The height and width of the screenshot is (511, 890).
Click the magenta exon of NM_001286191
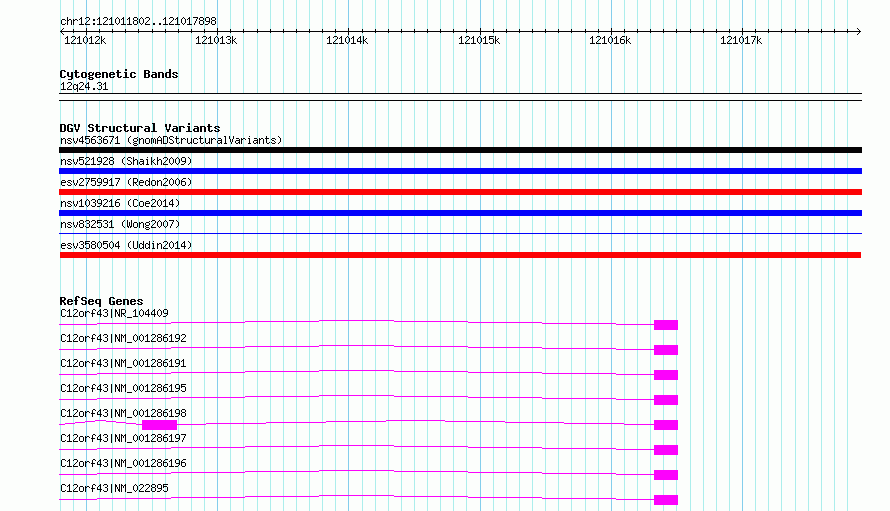click(666, 375)
